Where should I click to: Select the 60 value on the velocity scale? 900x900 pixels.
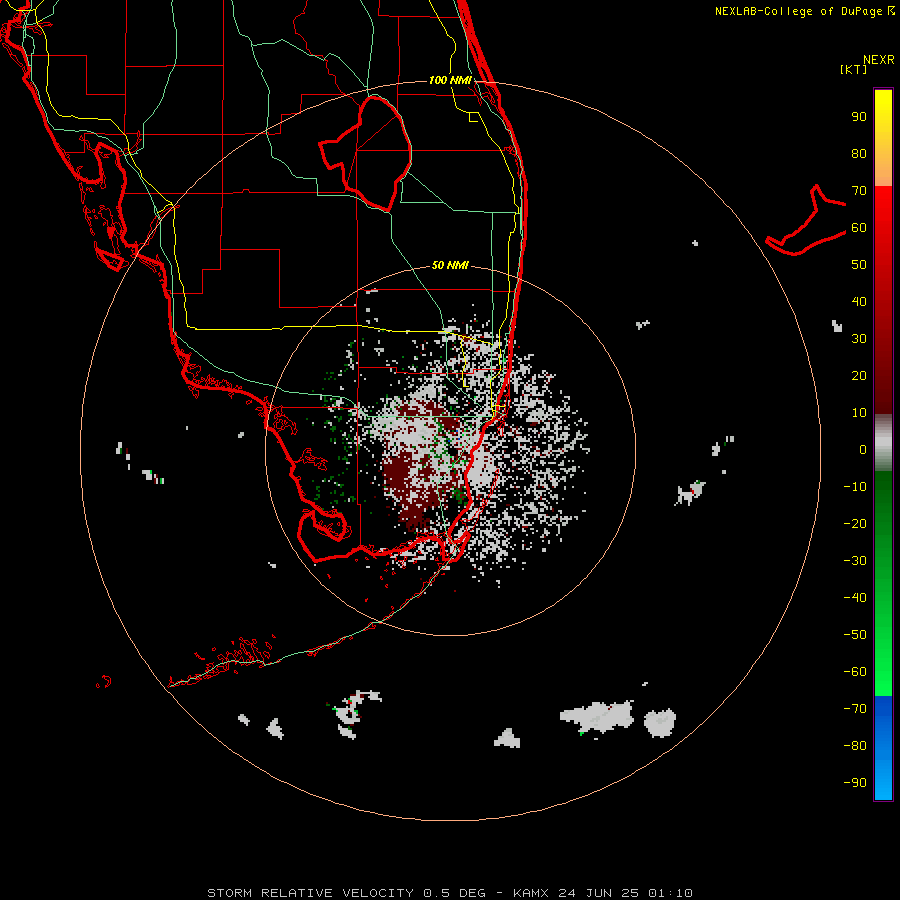point(859,227)
